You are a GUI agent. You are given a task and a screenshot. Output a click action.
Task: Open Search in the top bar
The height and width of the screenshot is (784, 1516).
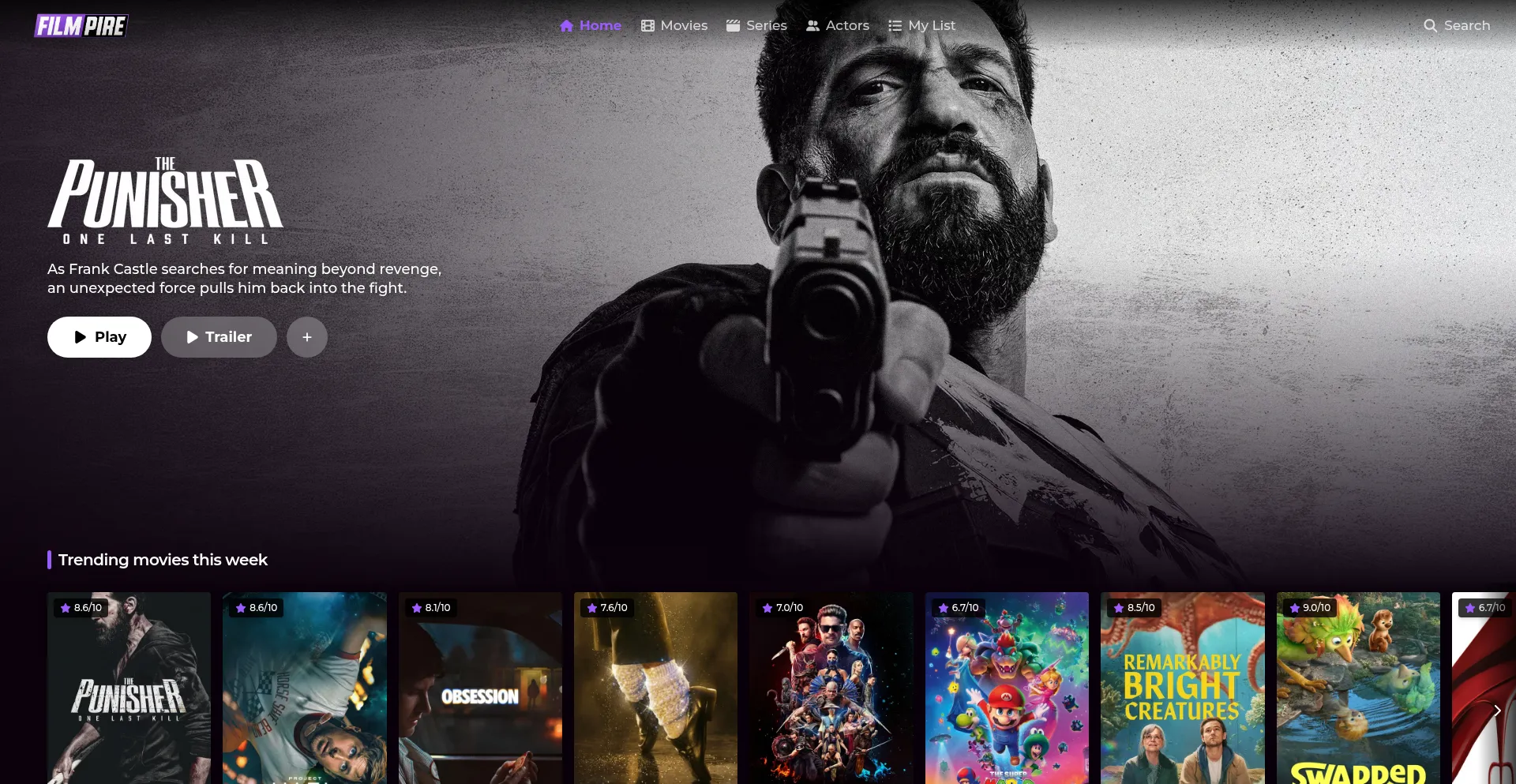tap(1457, 25)
